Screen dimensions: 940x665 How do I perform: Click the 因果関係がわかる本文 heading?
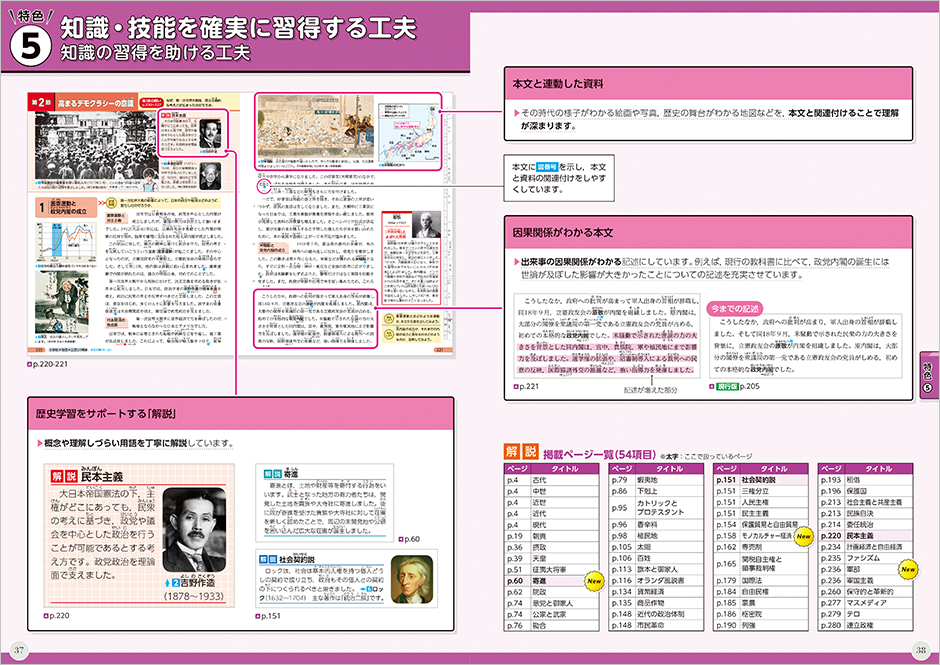coord(562,232)
